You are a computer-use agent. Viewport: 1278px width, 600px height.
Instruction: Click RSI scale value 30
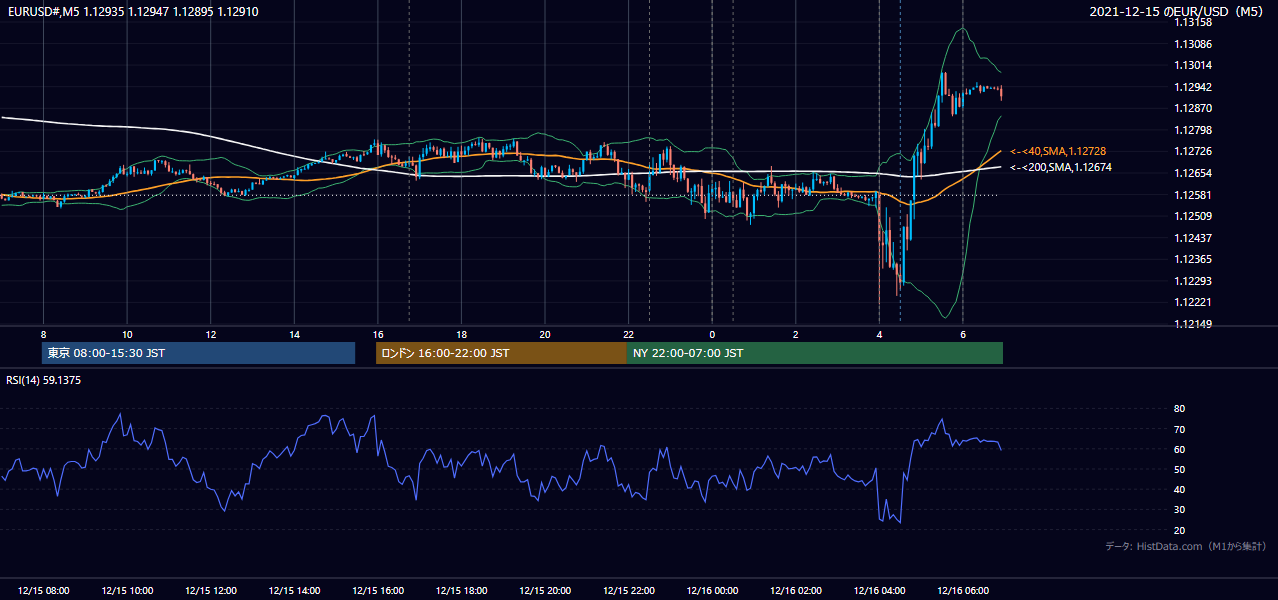(1180, 510)
